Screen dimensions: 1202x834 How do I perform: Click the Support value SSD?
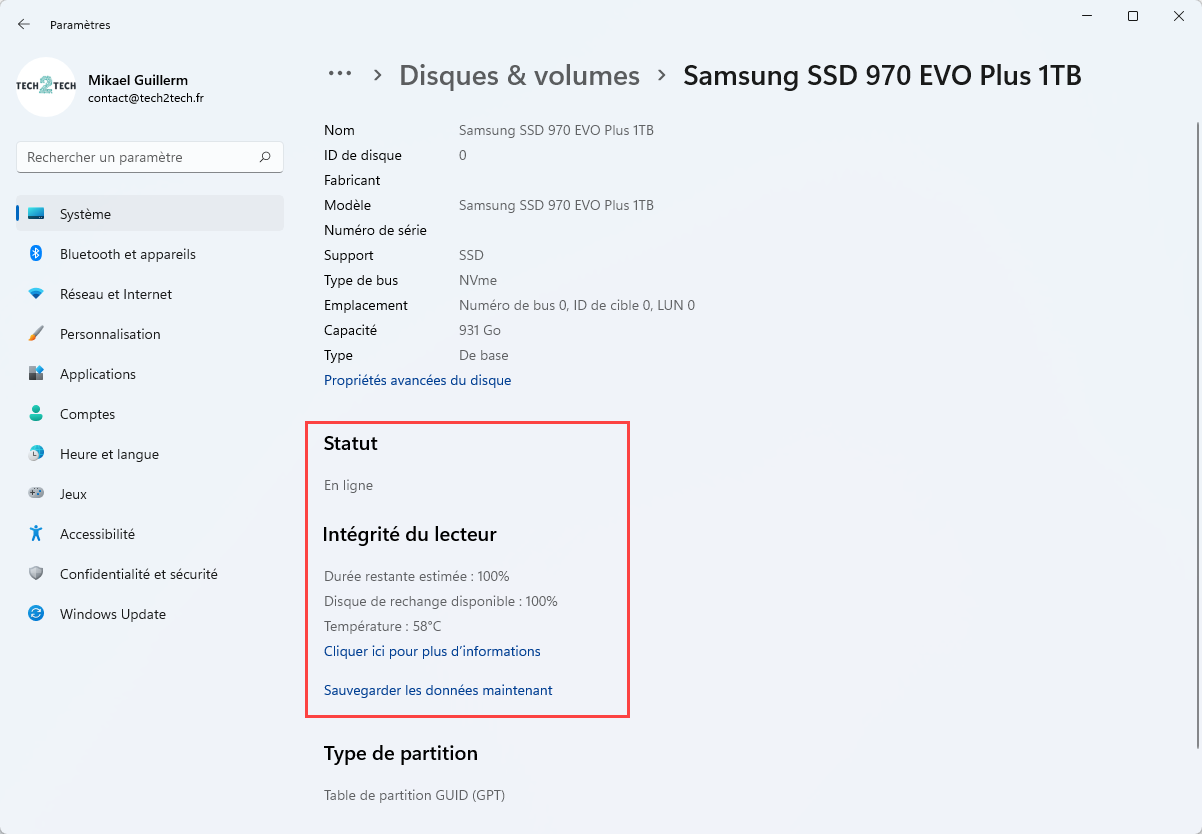(x=471, y=255)
